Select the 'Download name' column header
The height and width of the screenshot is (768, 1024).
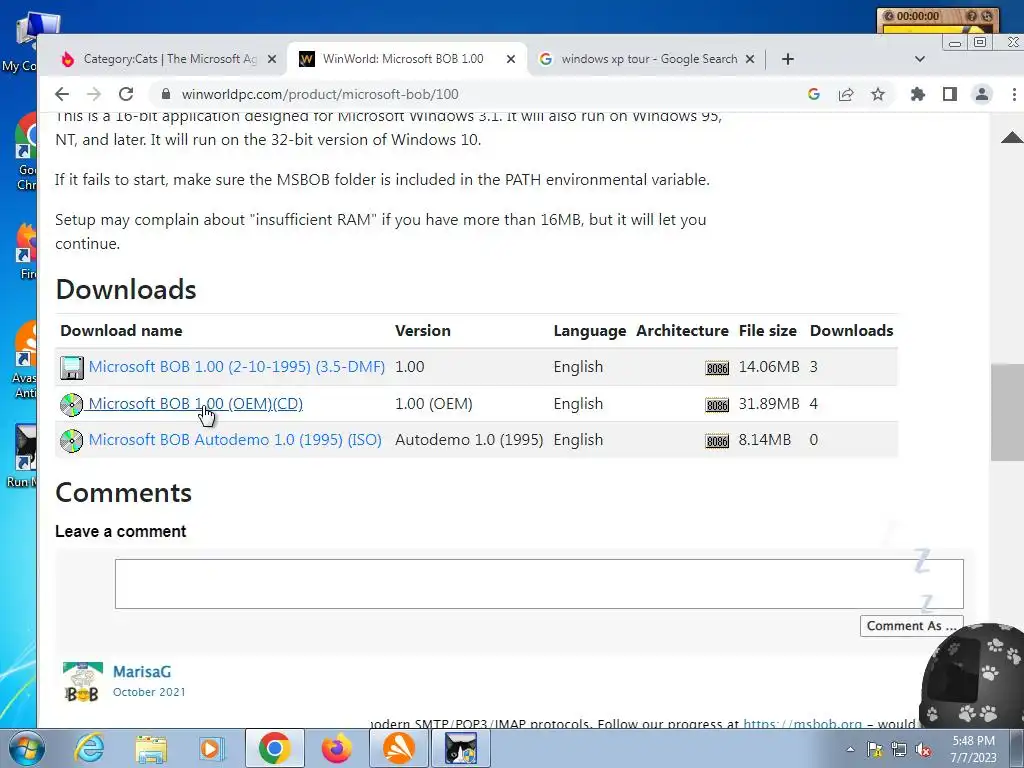click(x=121, y=330)
